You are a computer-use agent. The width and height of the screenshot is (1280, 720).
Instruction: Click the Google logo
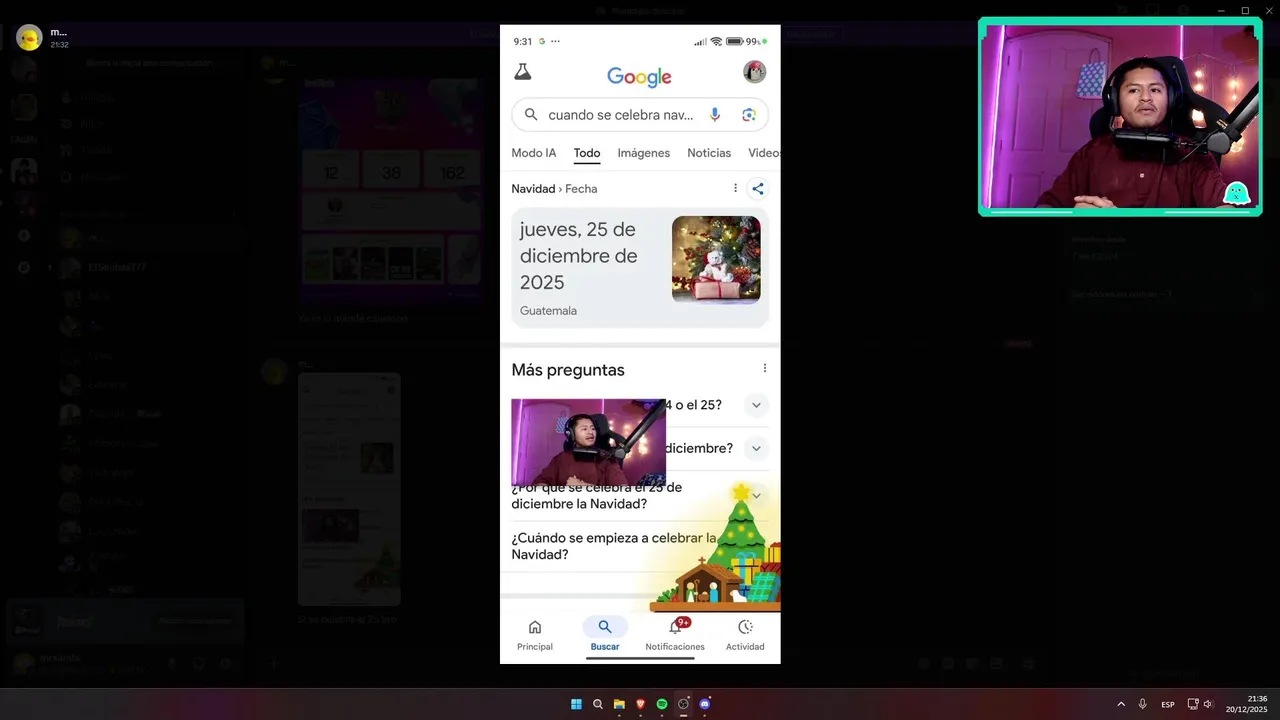pos(639,77)
